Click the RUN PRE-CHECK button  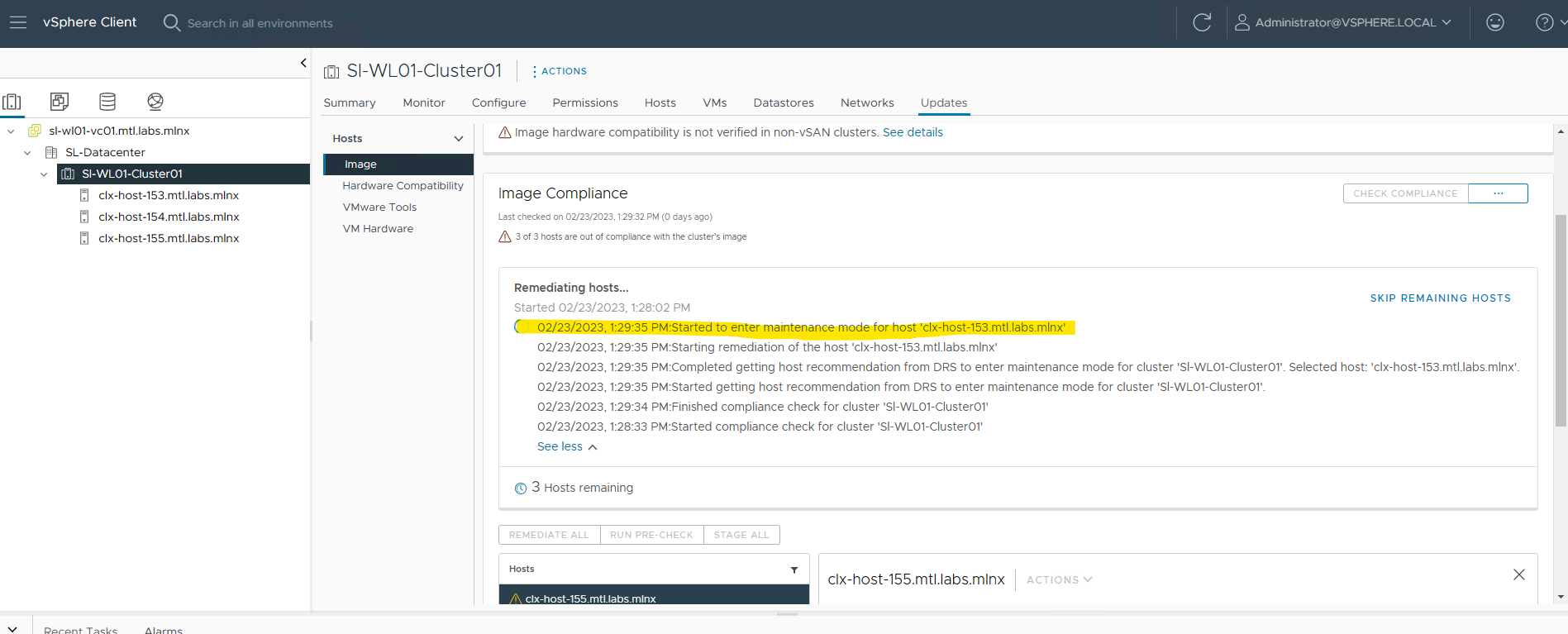652,535
